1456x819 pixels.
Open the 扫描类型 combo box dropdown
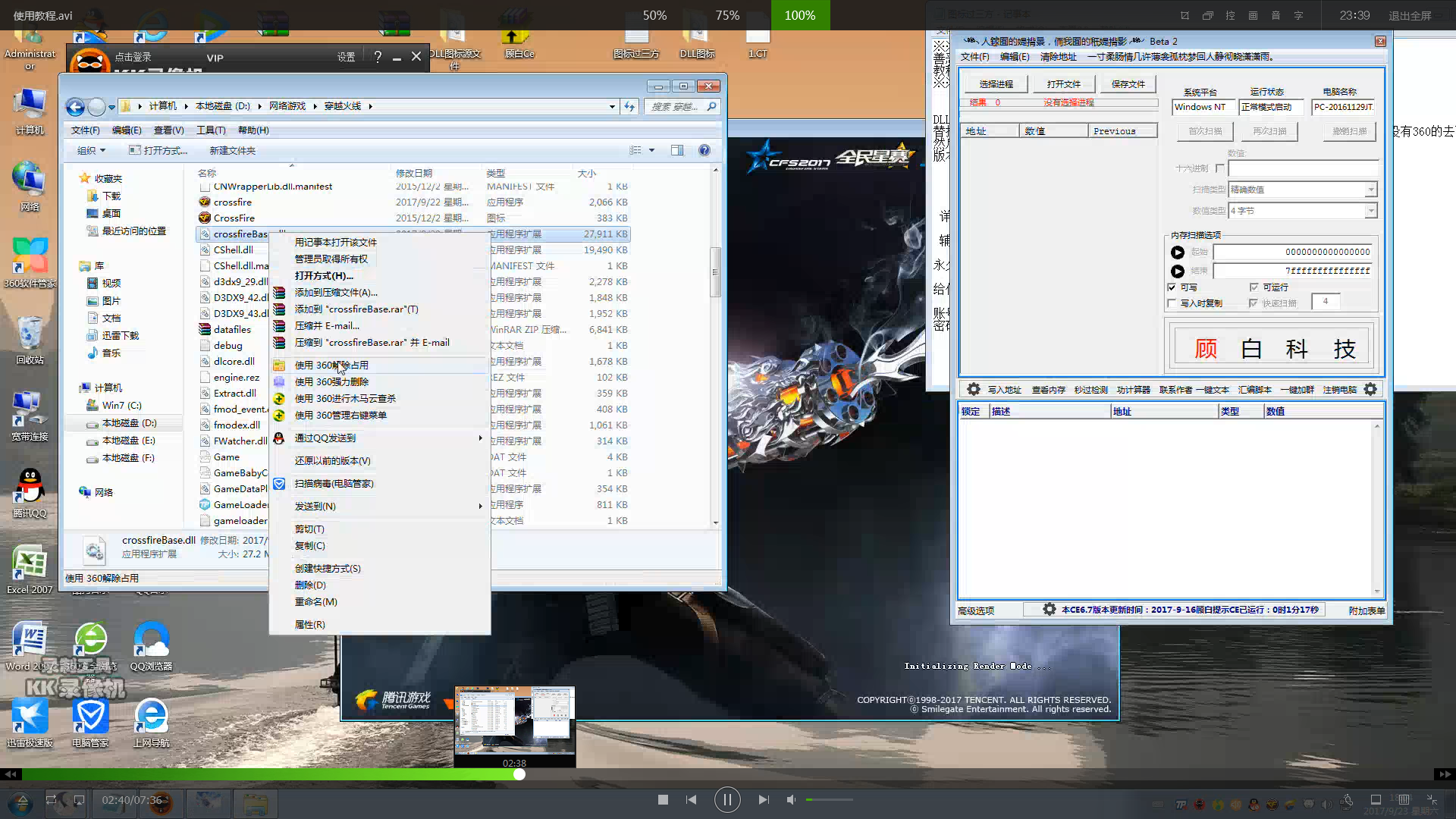click(x=1370, y=190)
